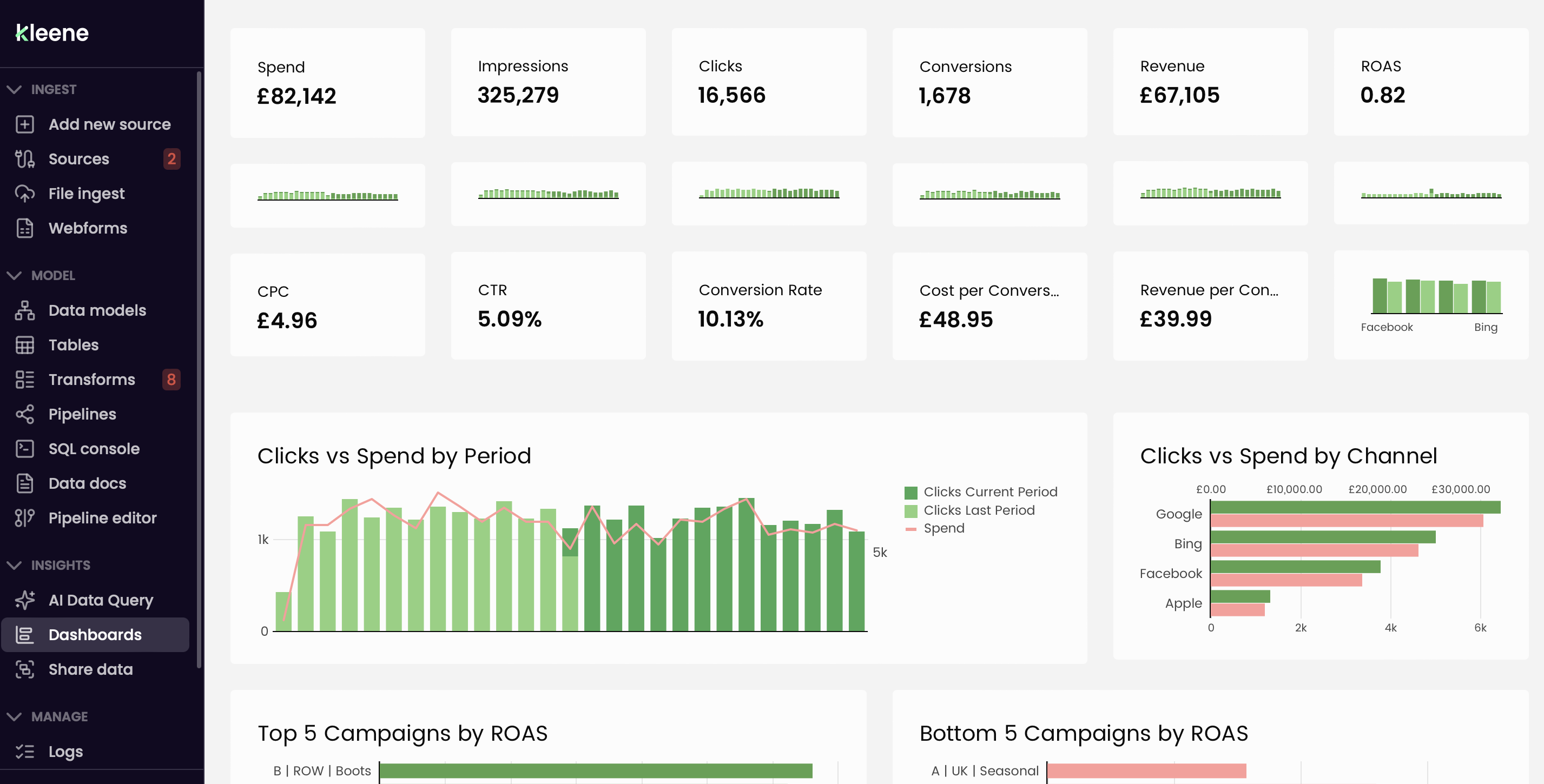Open the Dashboards menu item
Screen dimensions: 1544x784
coord(95,635)
